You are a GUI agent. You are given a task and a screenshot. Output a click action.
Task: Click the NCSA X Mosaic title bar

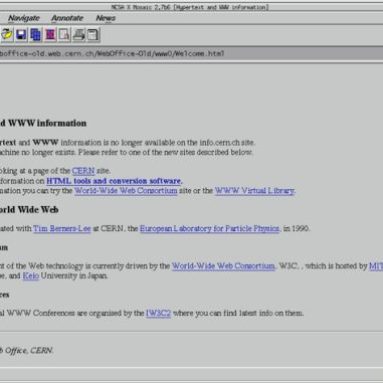pos(190,7)
